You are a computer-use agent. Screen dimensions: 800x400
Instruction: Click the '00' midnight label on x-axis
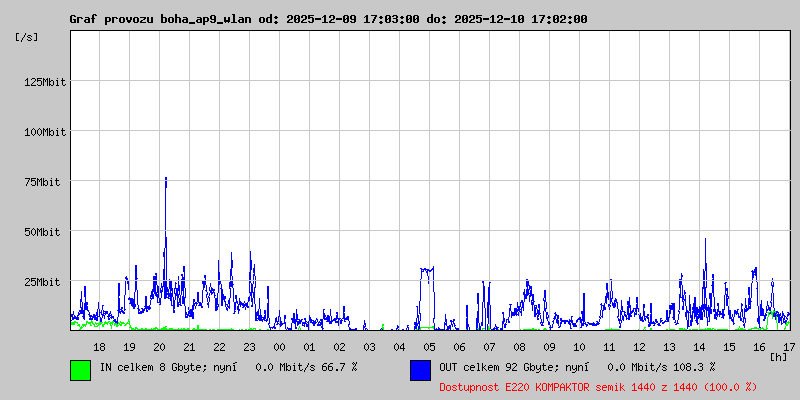pyautogui.click(x=280, y=347)
